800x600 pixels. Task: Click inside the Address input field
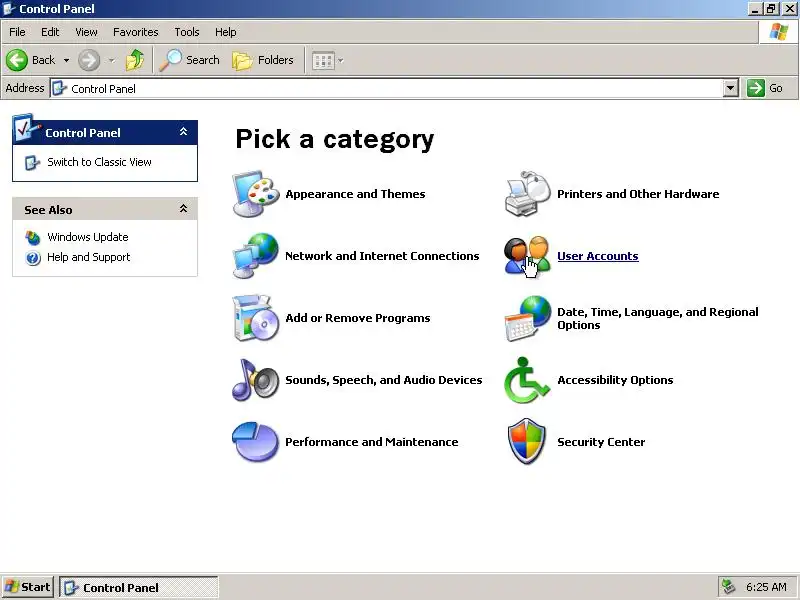click(x=386, y=88)
